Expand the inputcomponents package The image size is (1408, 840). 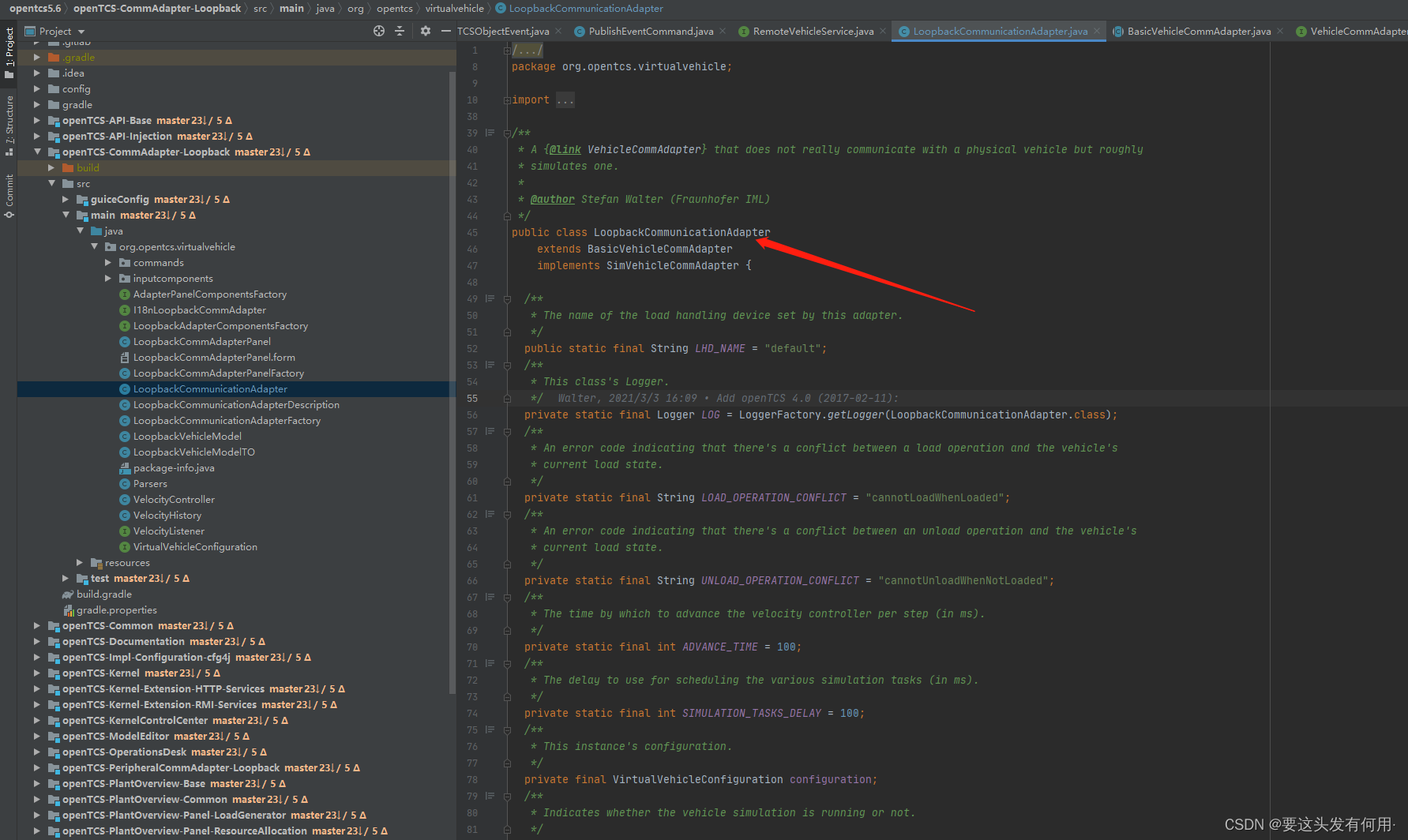coord(107,278)
